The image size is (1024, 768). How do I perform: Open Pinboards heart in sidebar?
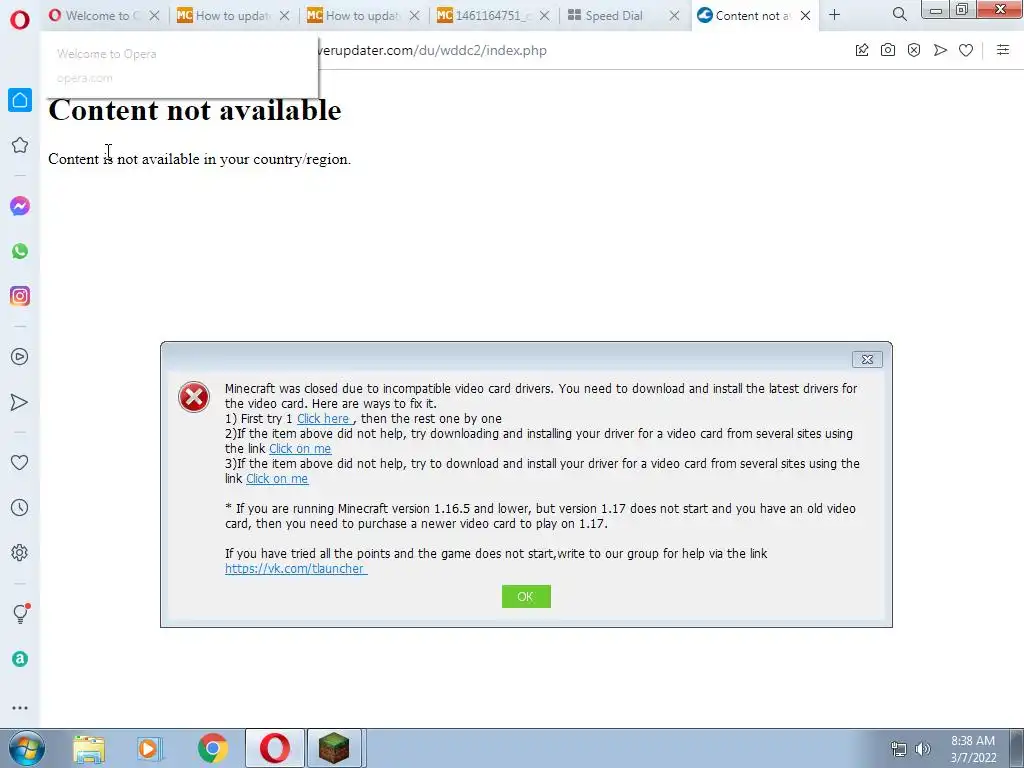tap(20, 462)
